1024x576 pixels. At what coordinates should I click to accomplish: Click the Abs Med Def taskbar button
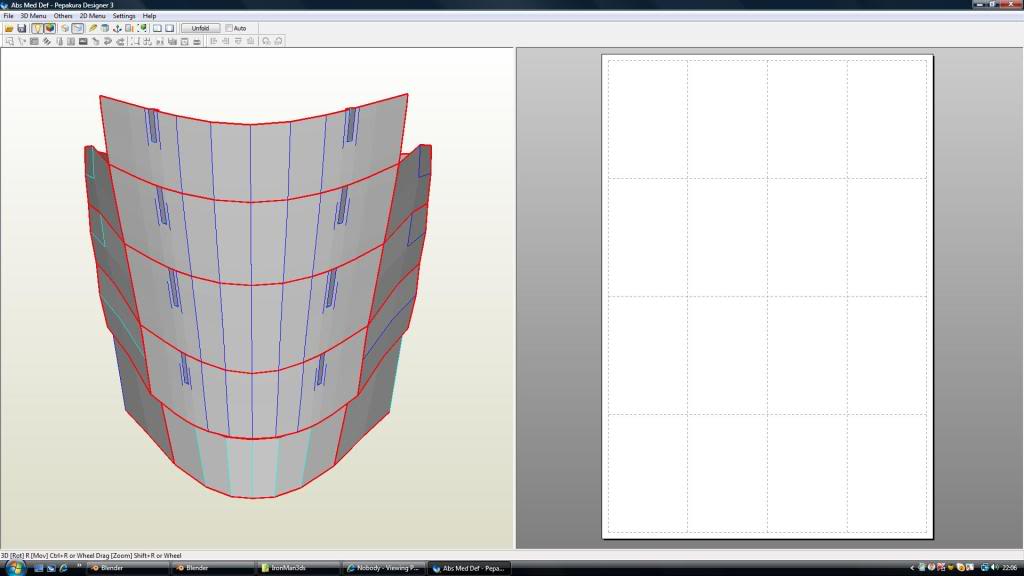pos(470,568)
